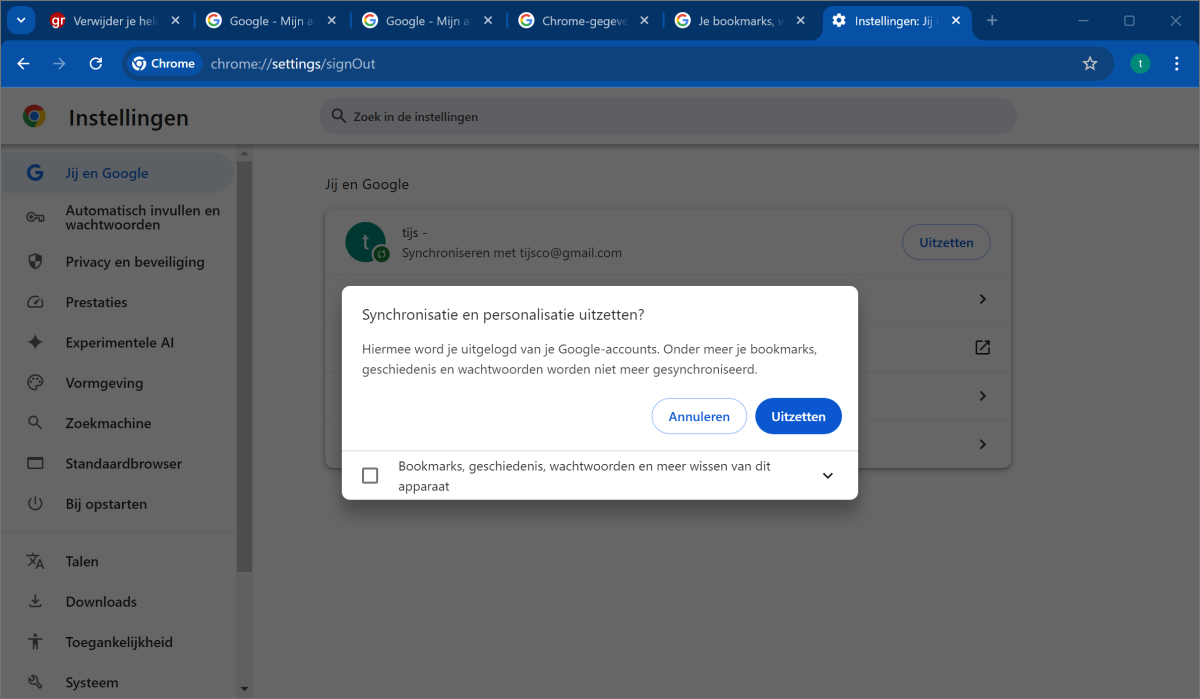This screenshot has height=699, width=1200.
Task: Select Vormgeving palette settings
Action: coord(104,383)
